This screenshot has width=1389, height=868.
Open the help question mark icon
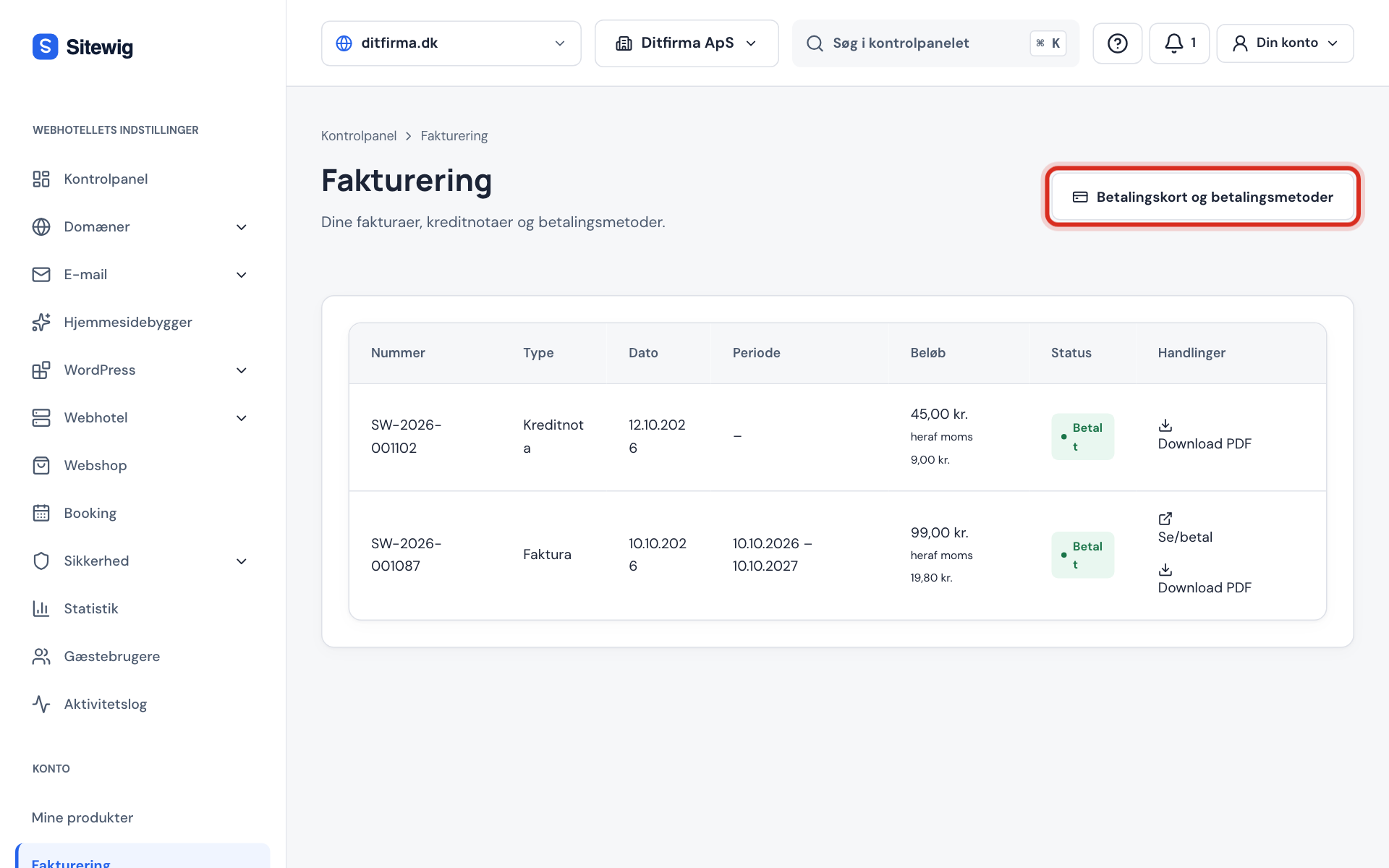(1117, 43)
